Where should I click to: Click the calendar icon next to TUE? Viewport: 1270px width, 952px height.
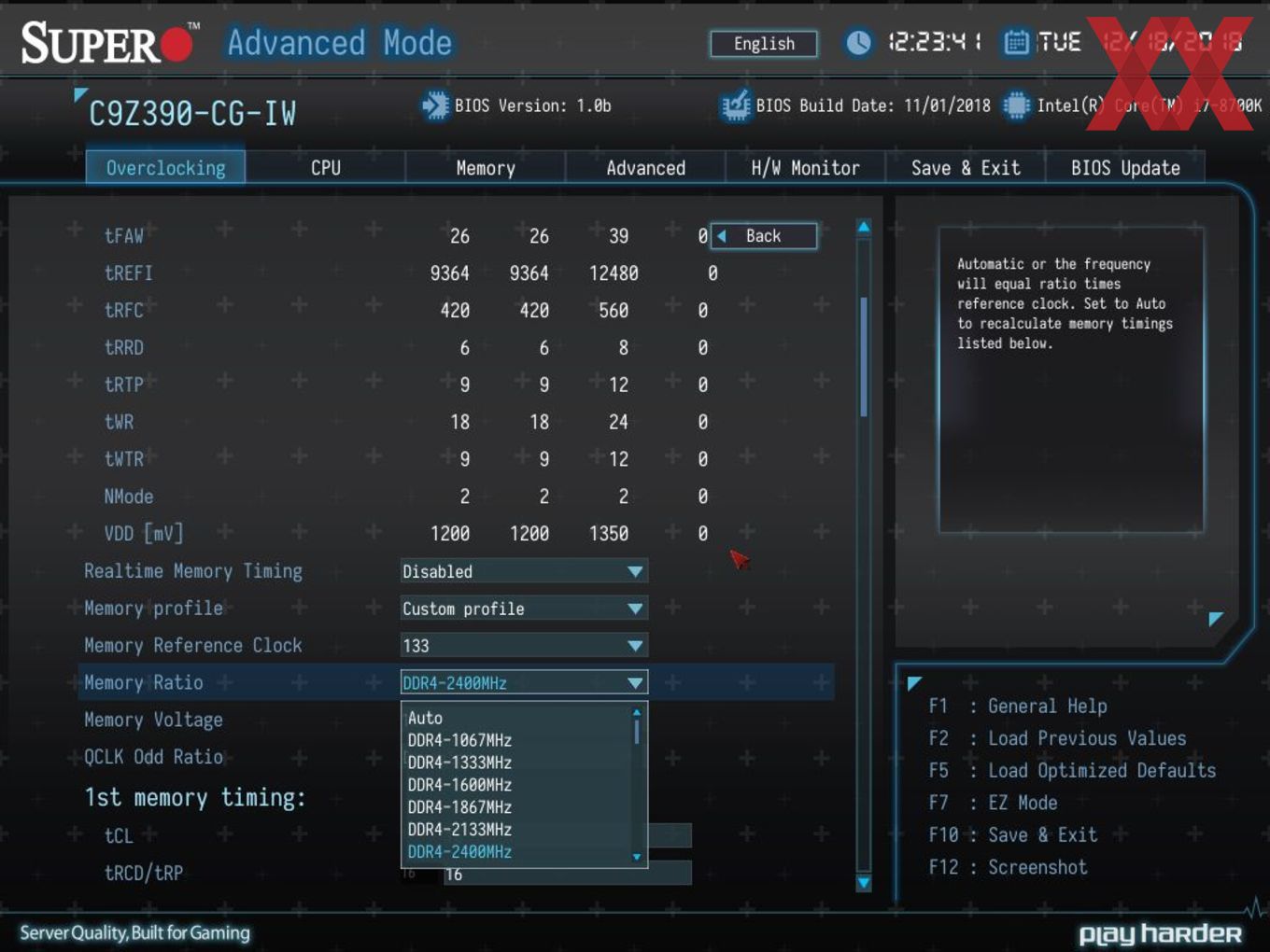pos(1016,42)
